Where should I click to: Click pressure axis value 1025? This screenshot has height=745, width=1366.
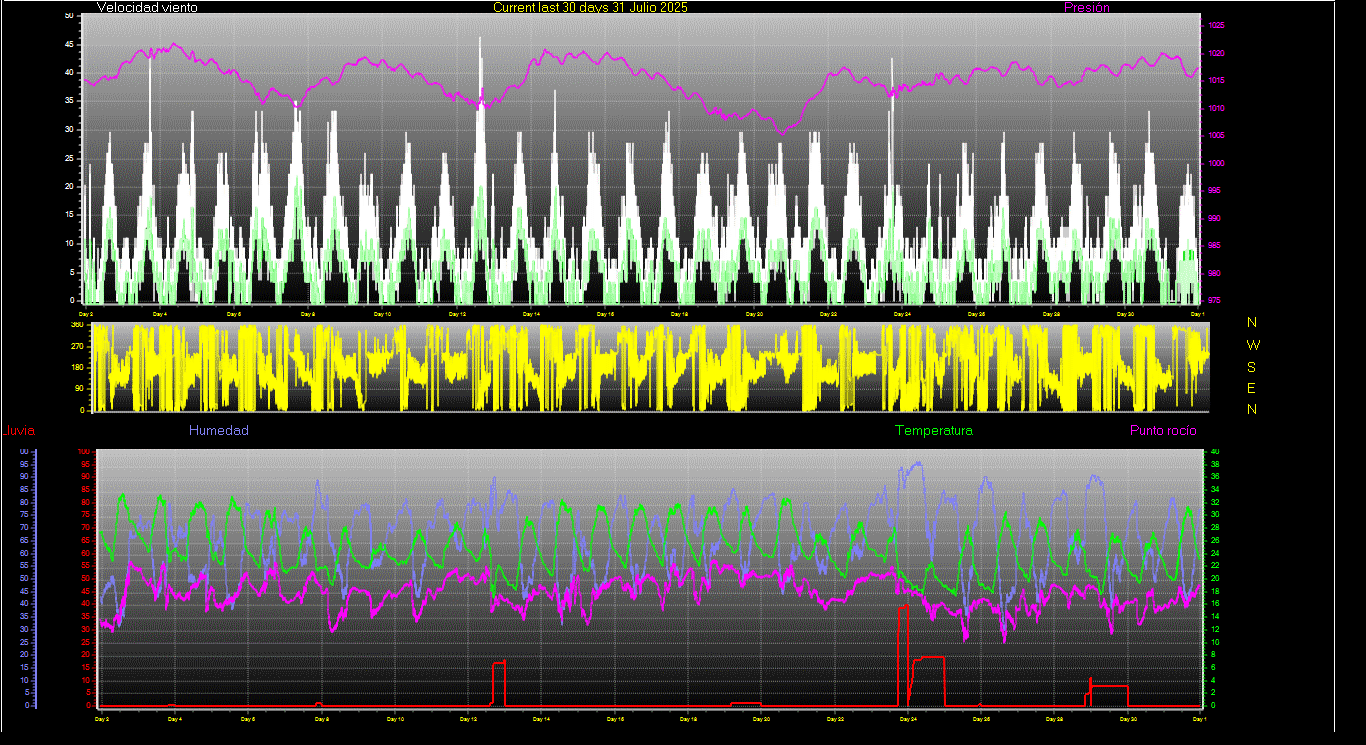click(x=1216, y=26)
